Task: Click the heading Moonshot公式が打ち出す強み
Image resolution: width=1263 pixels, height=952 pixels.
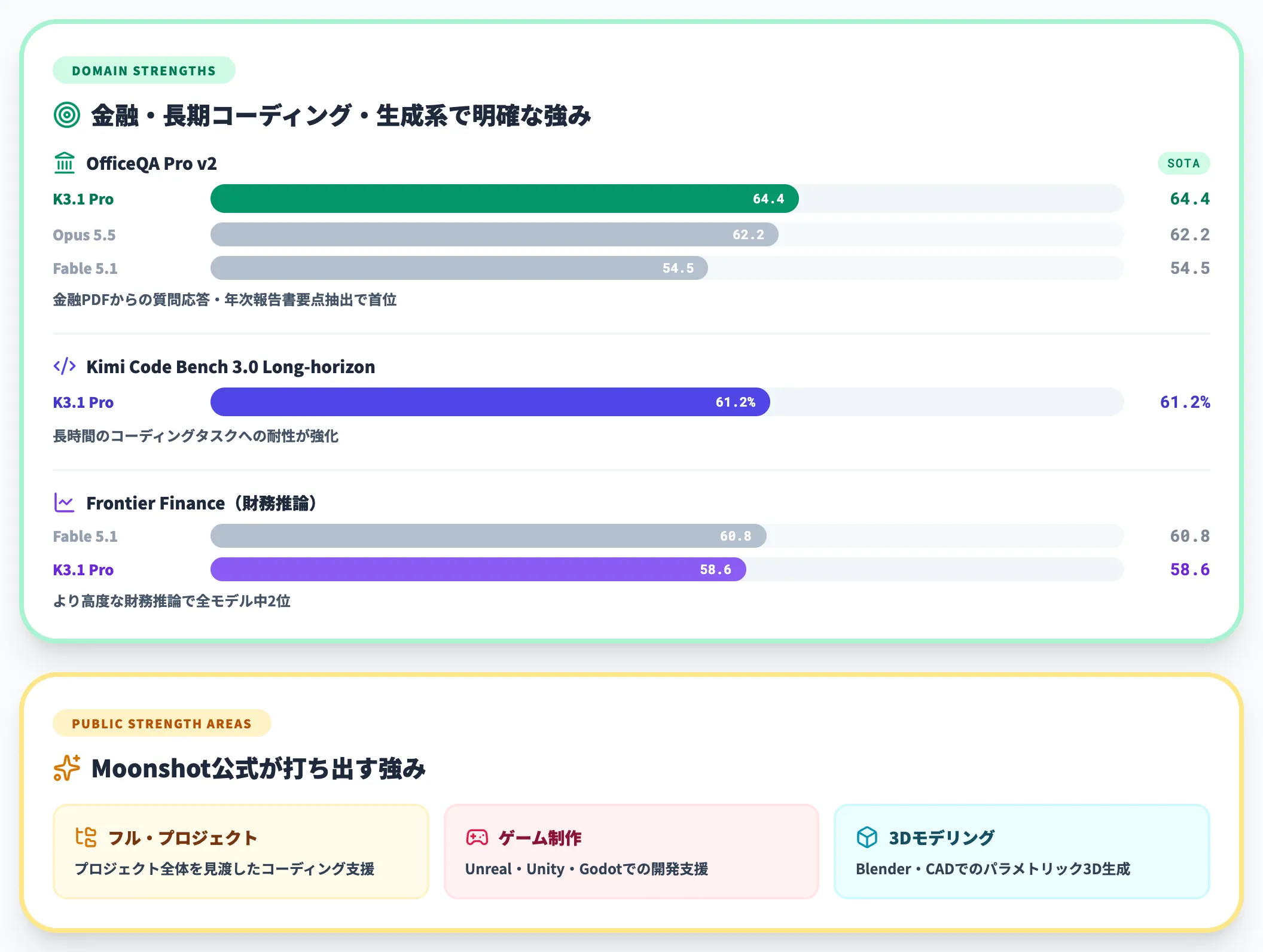Action: (258, 768)
